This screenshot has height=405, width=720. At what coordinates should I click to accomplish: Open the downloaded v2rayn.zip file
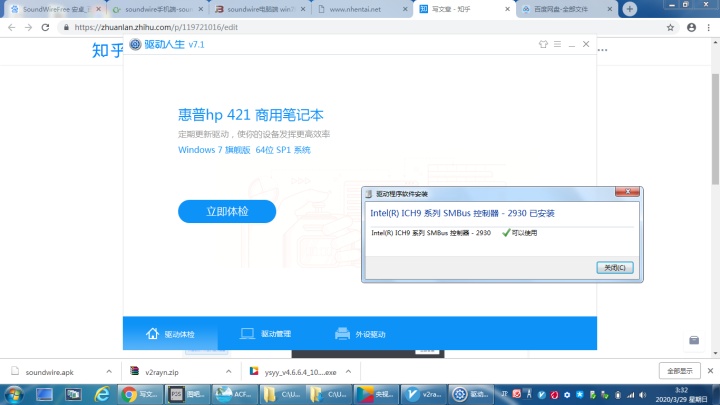click(162, 372)
